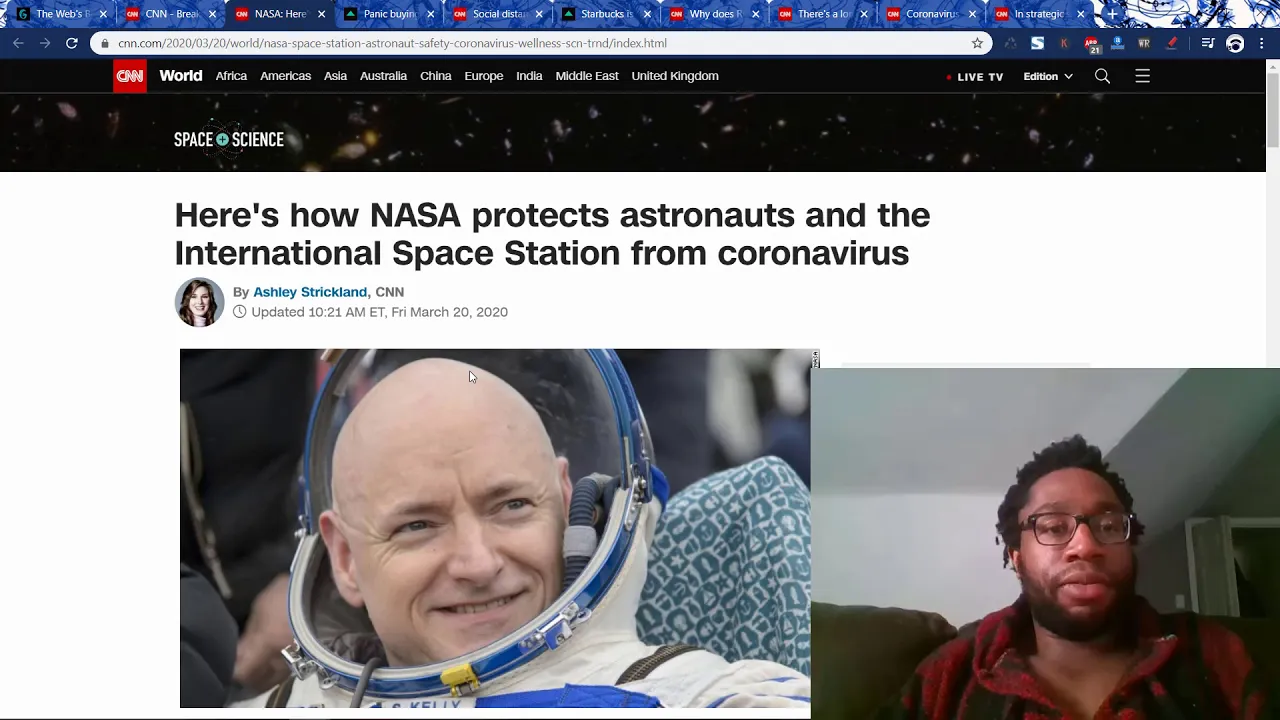Screen dimensions: 1280x720
Task: Open the WR extension
Action: pyautogui.click(x=1144, y=43)
